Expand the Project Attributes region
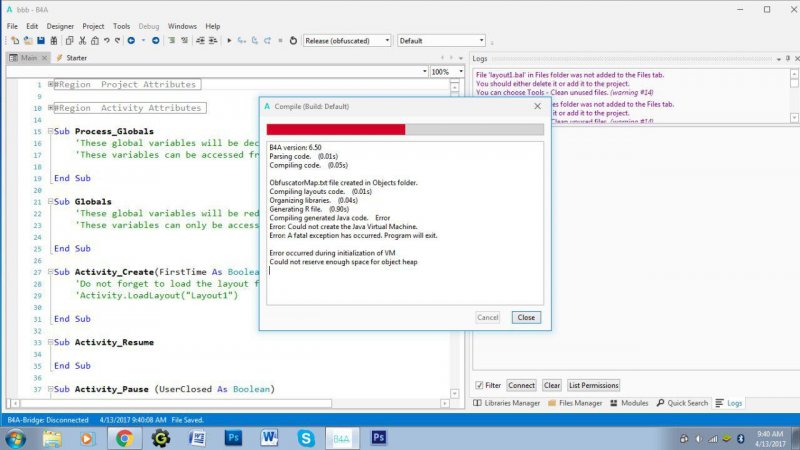 click(x=49, y=85)
